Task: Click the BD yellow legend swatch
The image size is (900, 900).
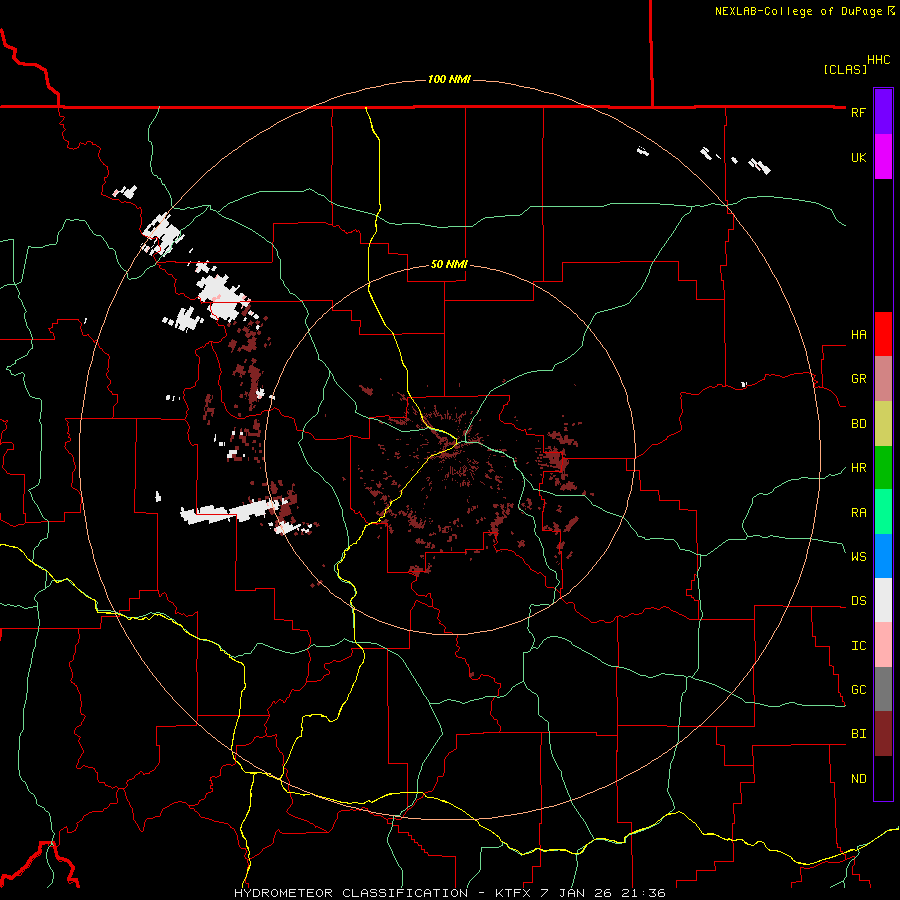Action: click(883, 424)
